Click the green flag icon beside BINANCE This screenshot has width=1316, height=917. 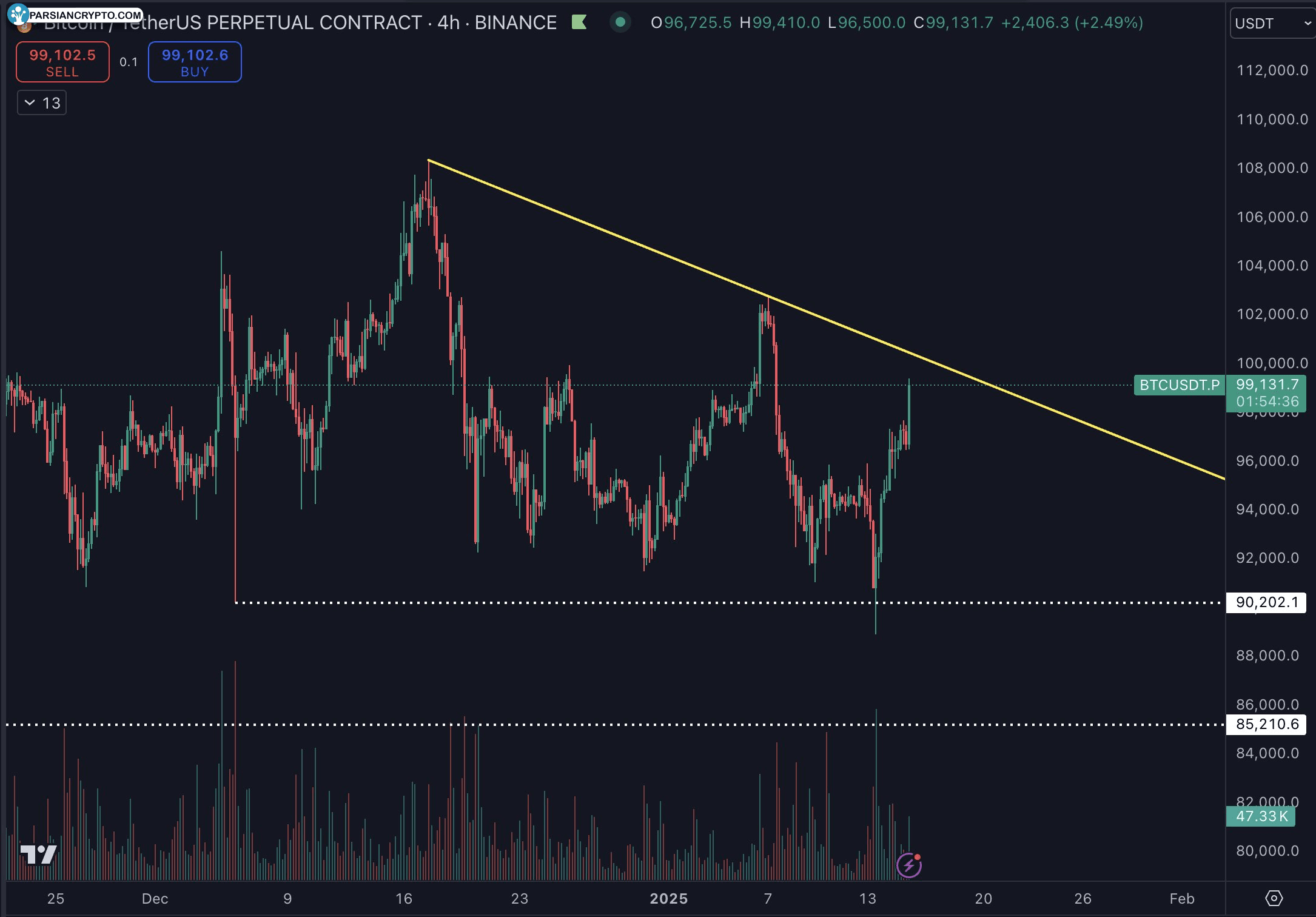[x=579, y=23]
